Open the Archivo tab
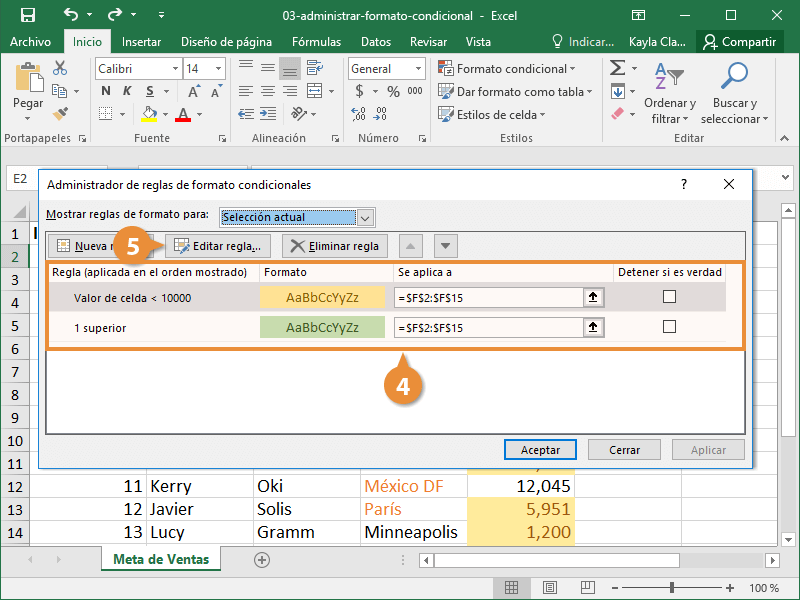Screen dimensions: 800x600 point(31,42)
